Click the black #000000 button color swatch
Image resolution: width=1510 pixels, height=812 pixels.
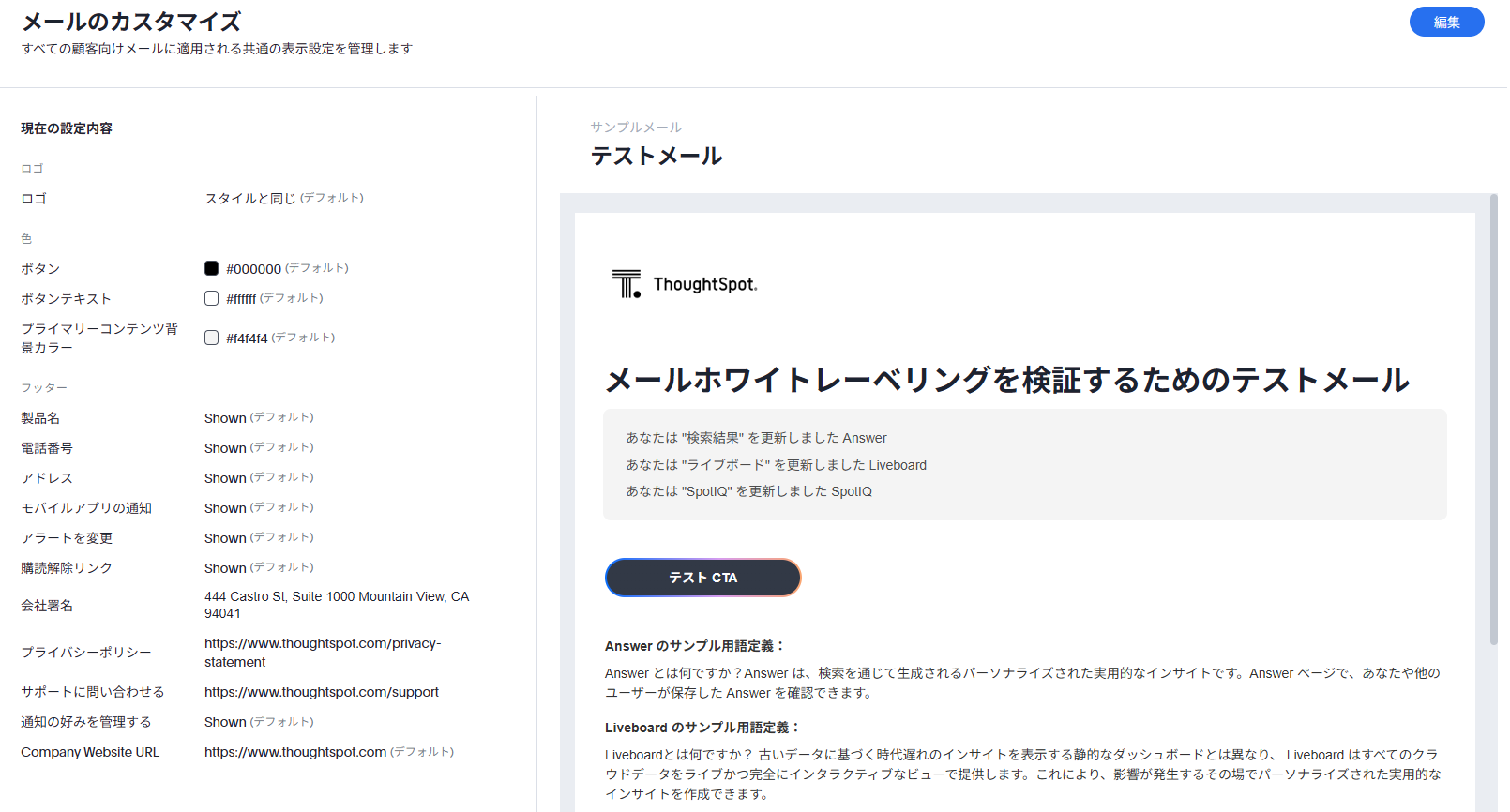click(212, 268)
